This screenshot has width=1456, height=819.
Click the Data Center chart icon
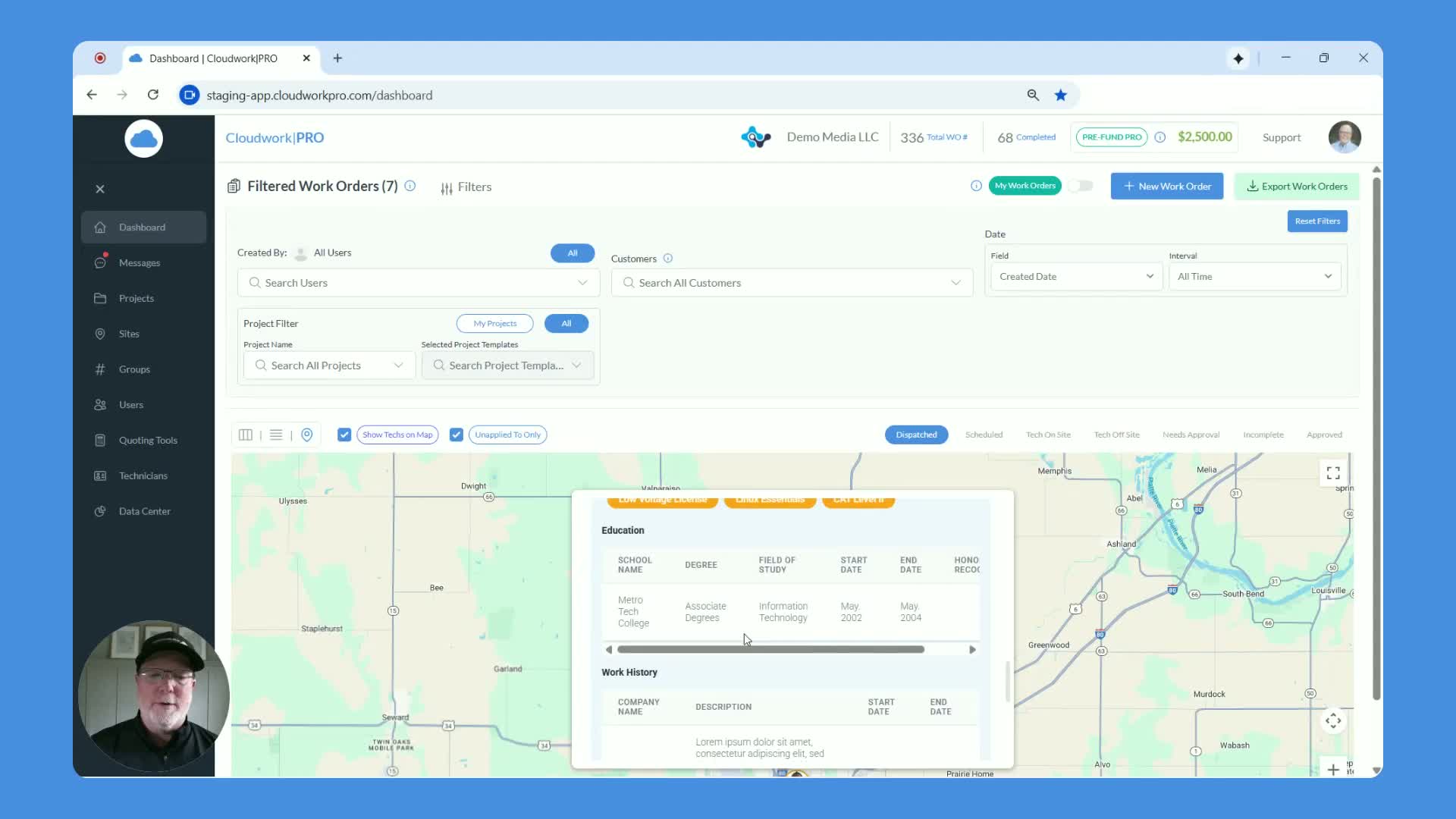coord(100,512)
